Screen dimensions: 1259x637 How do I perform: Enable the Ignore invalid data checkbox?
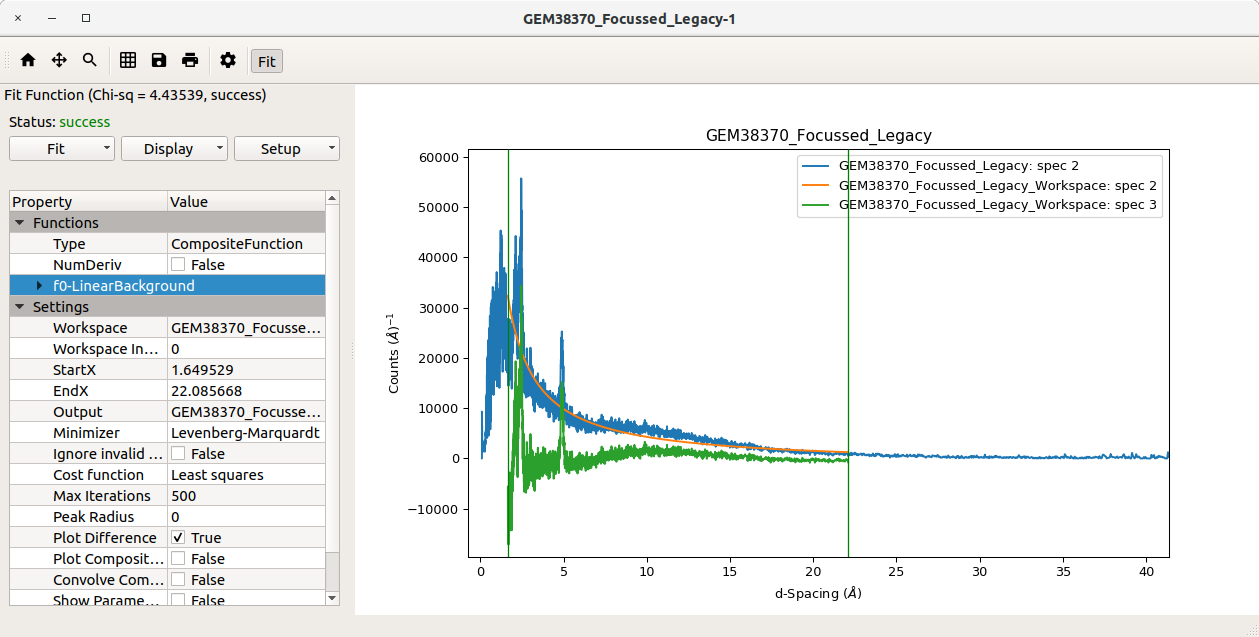pos(178,454)
